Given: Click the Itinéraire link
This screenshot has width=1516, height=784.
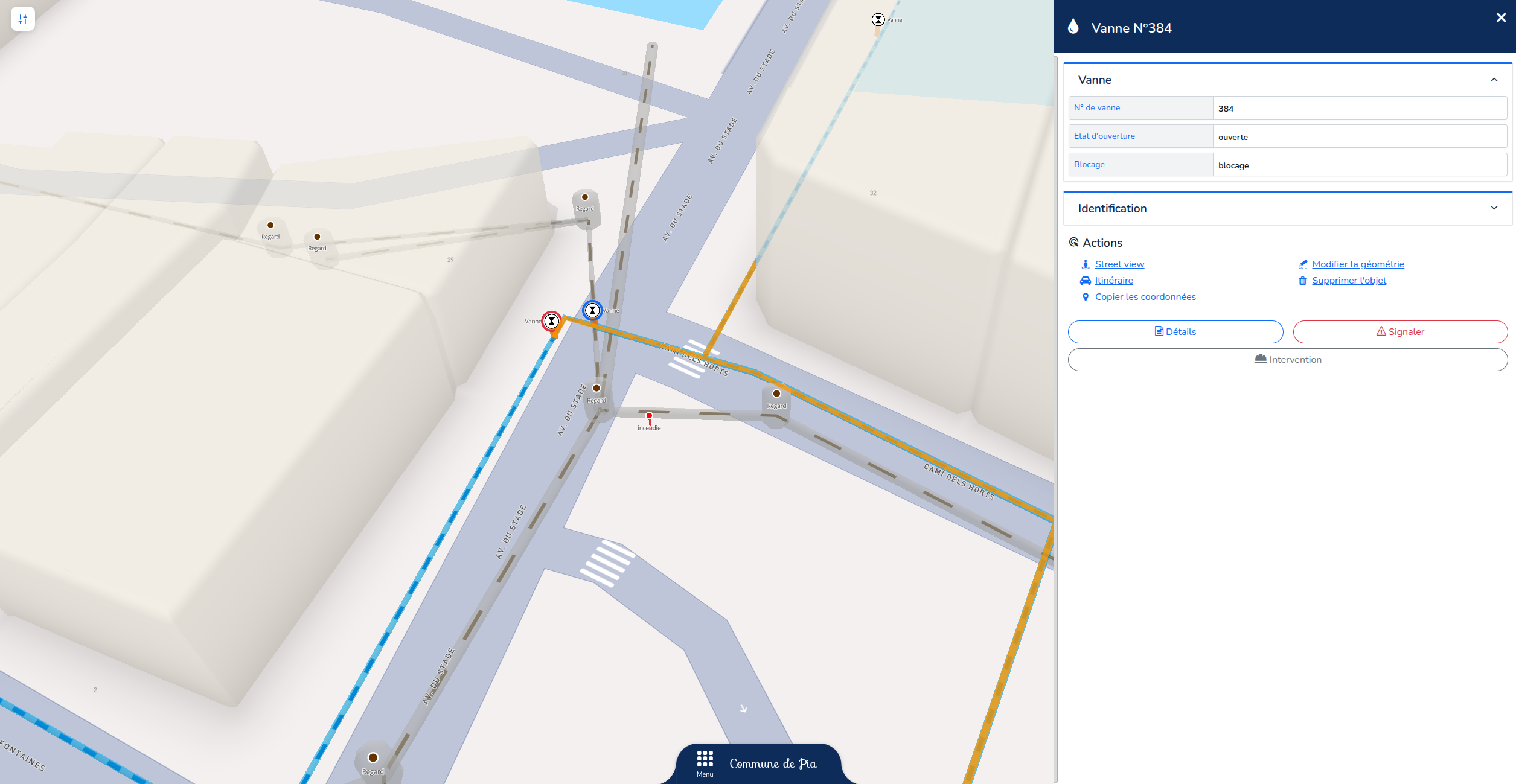Looking at the screenshot, I should (x=1114, y=281).
